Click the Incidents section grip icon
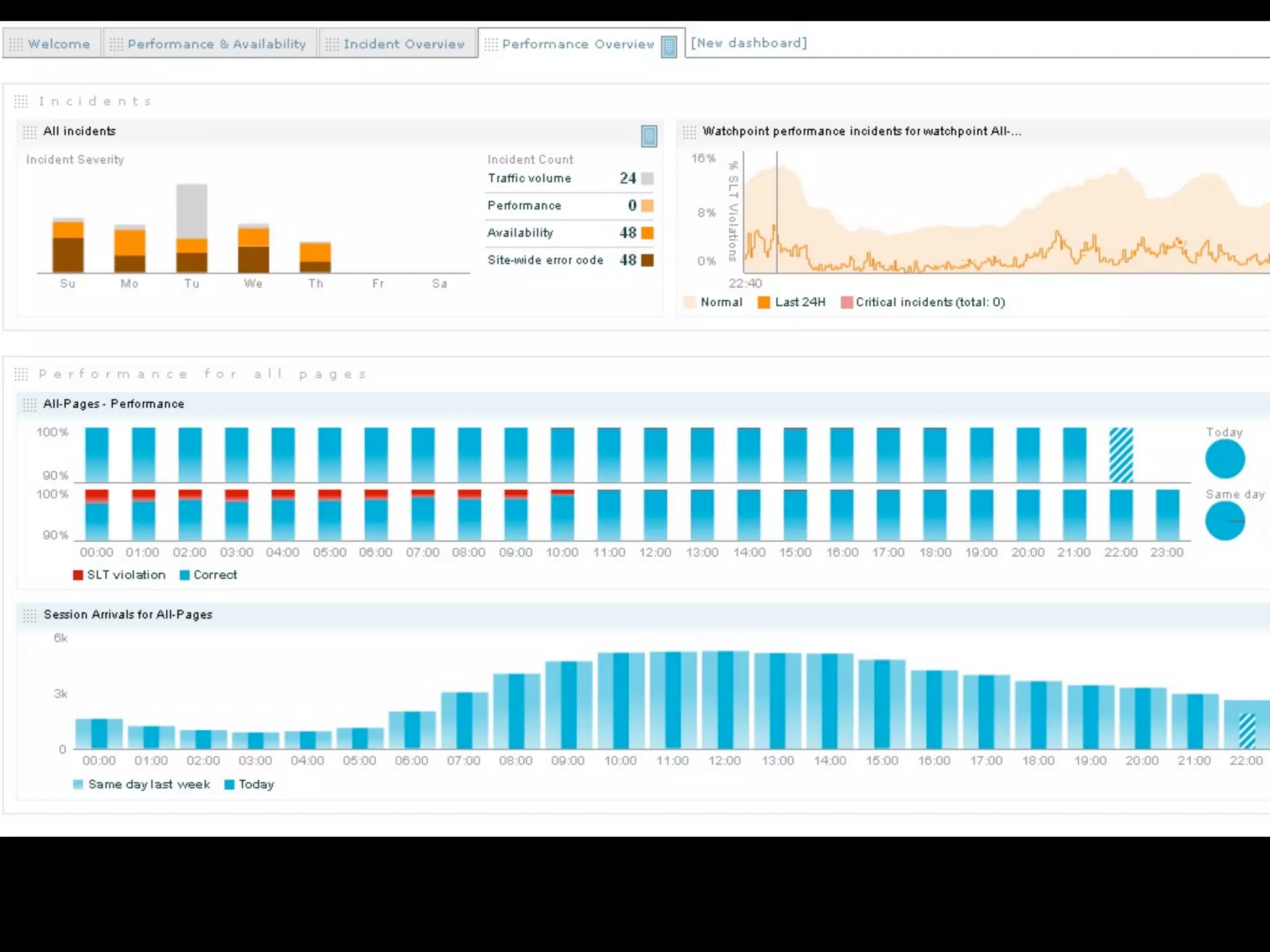This screenshot has height=952, width=1270. click(21, 102)
